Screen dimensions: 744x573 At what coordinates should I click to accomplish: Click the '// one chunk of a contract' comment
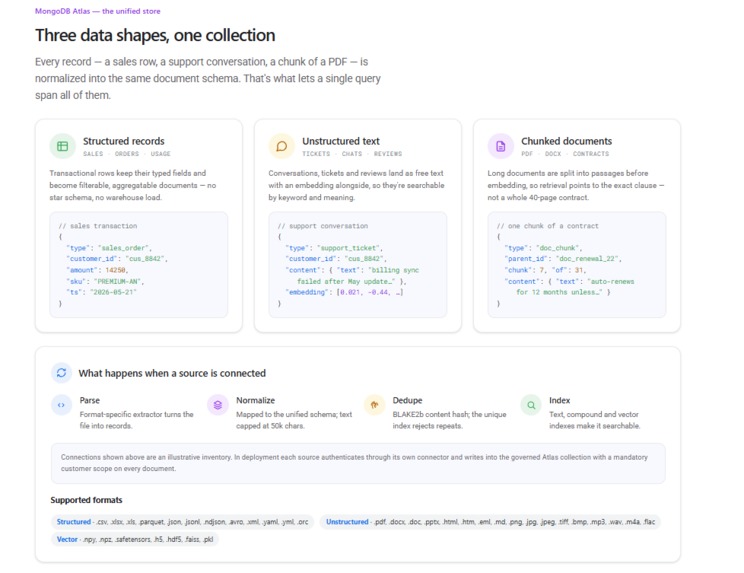548,226
